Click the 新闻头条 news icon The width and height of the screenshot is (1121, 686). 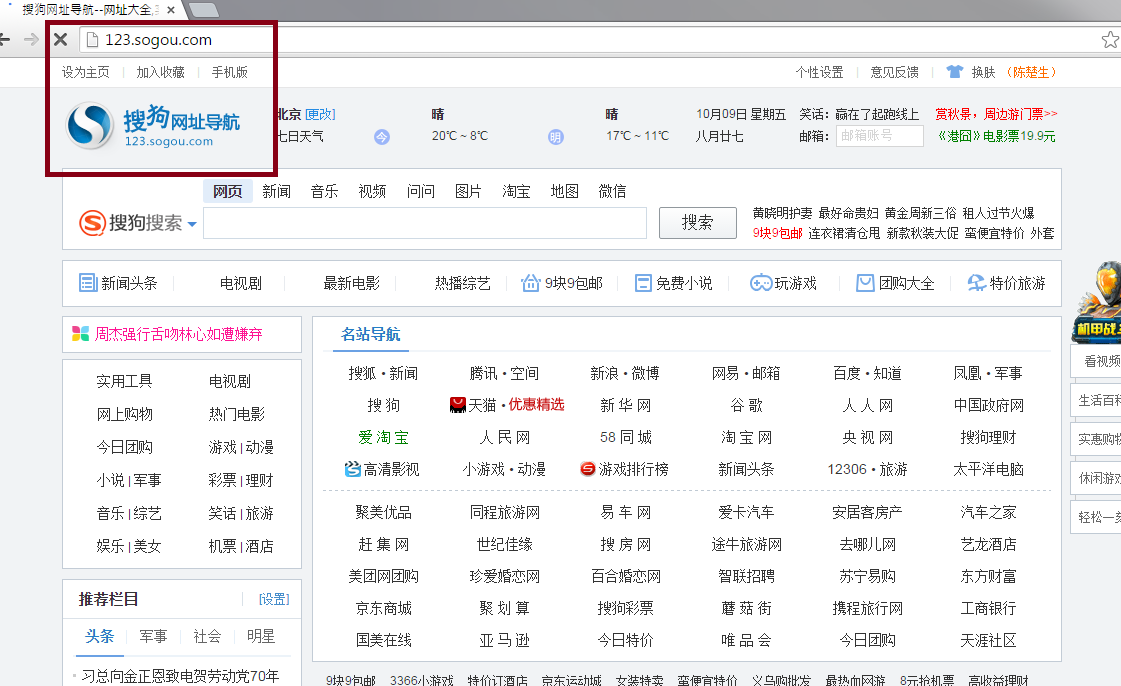click(x=88, y=283)
